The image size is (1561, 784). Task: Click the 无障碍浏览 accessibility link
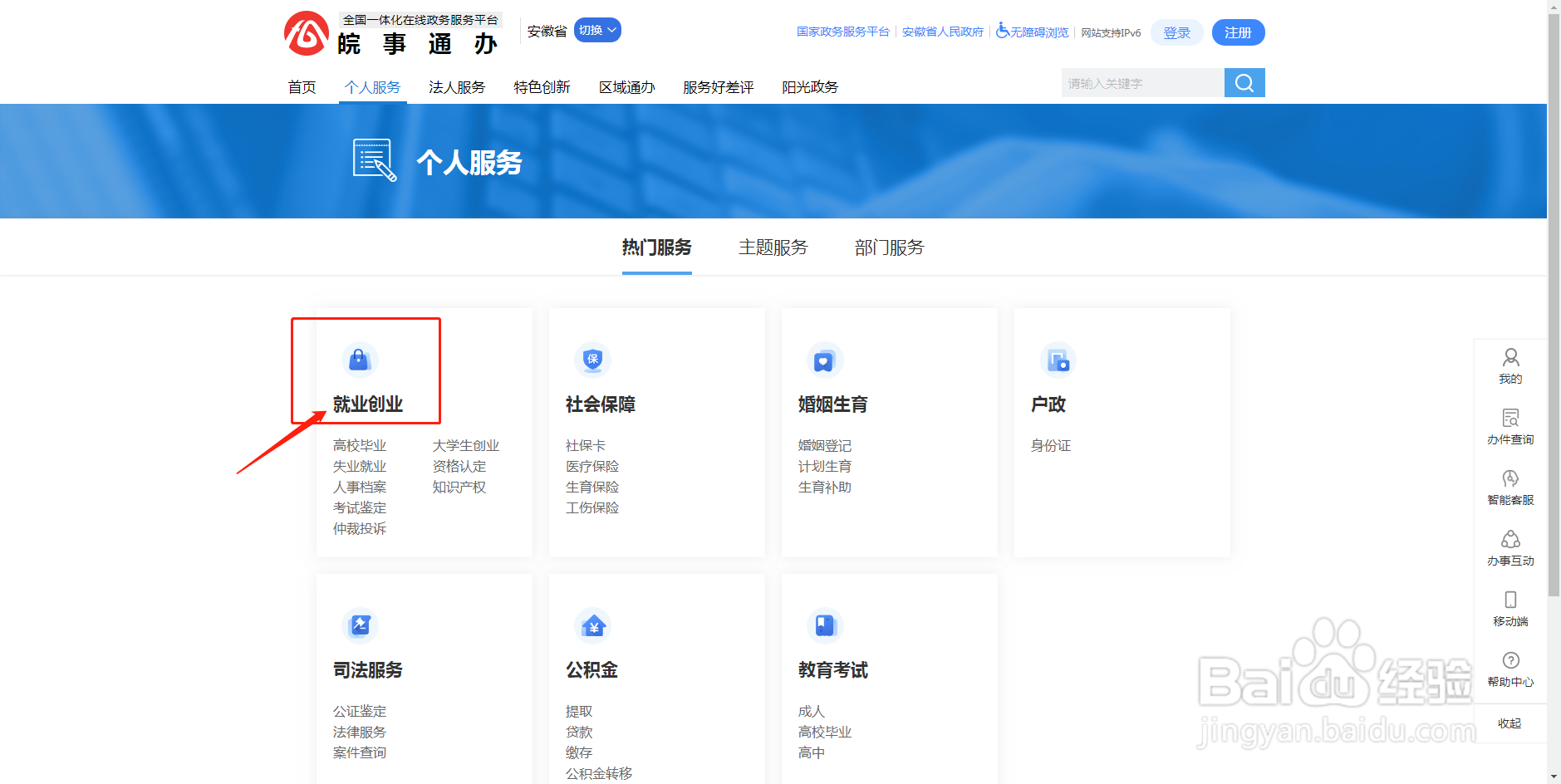click(x=1033, y=32)
